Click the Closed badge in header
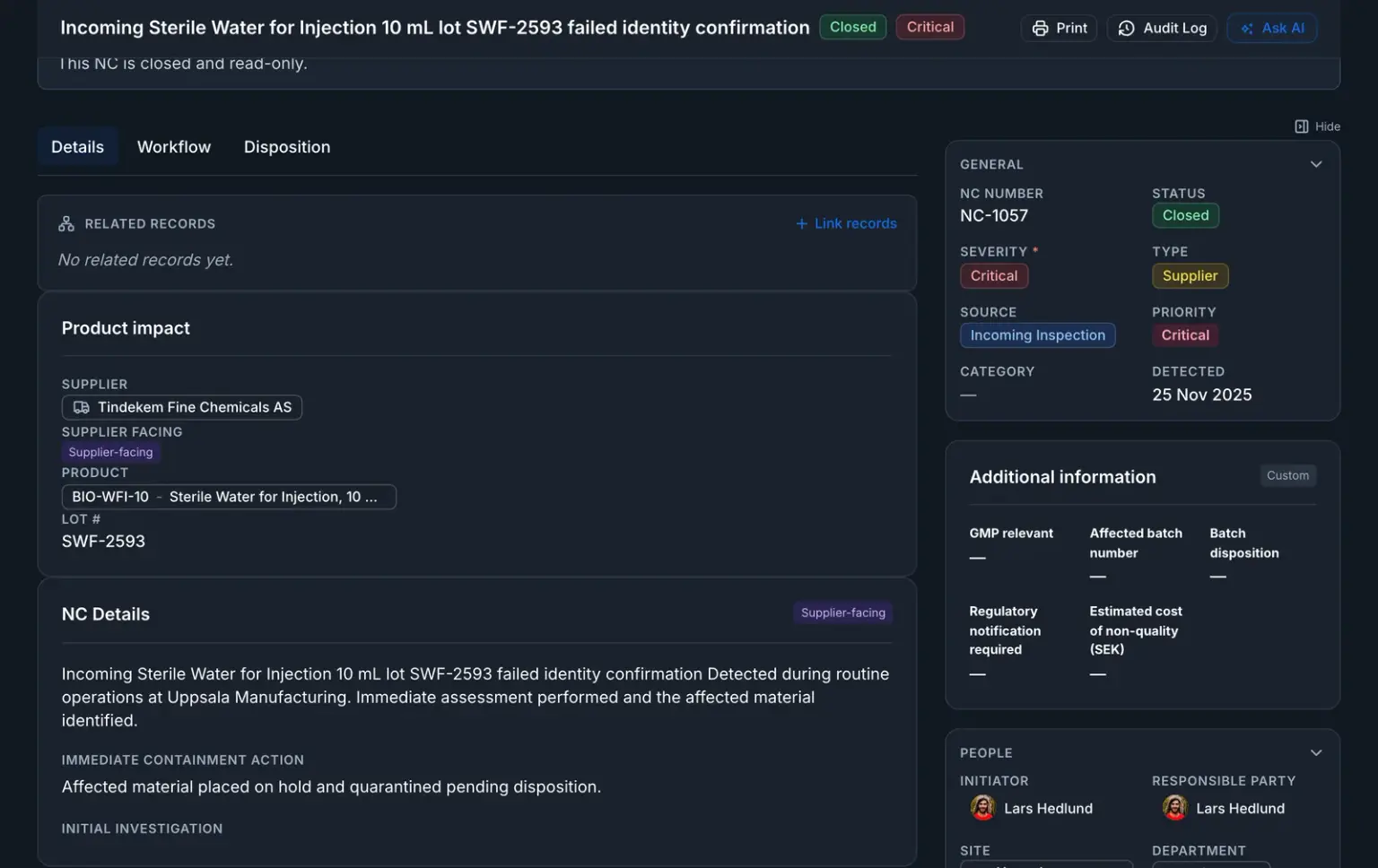The image size is (1378, 868). (x=852, y=27)
